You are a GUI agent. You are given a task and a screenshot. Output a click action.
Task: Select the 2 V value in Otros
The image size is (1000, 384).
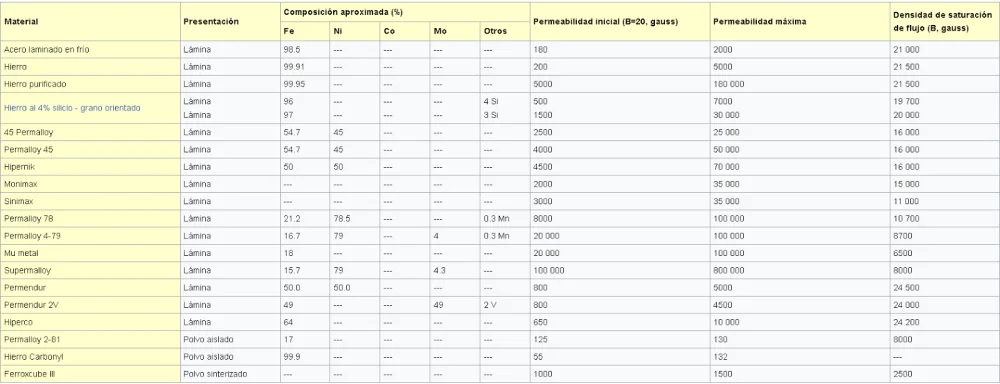click(490, 304)
